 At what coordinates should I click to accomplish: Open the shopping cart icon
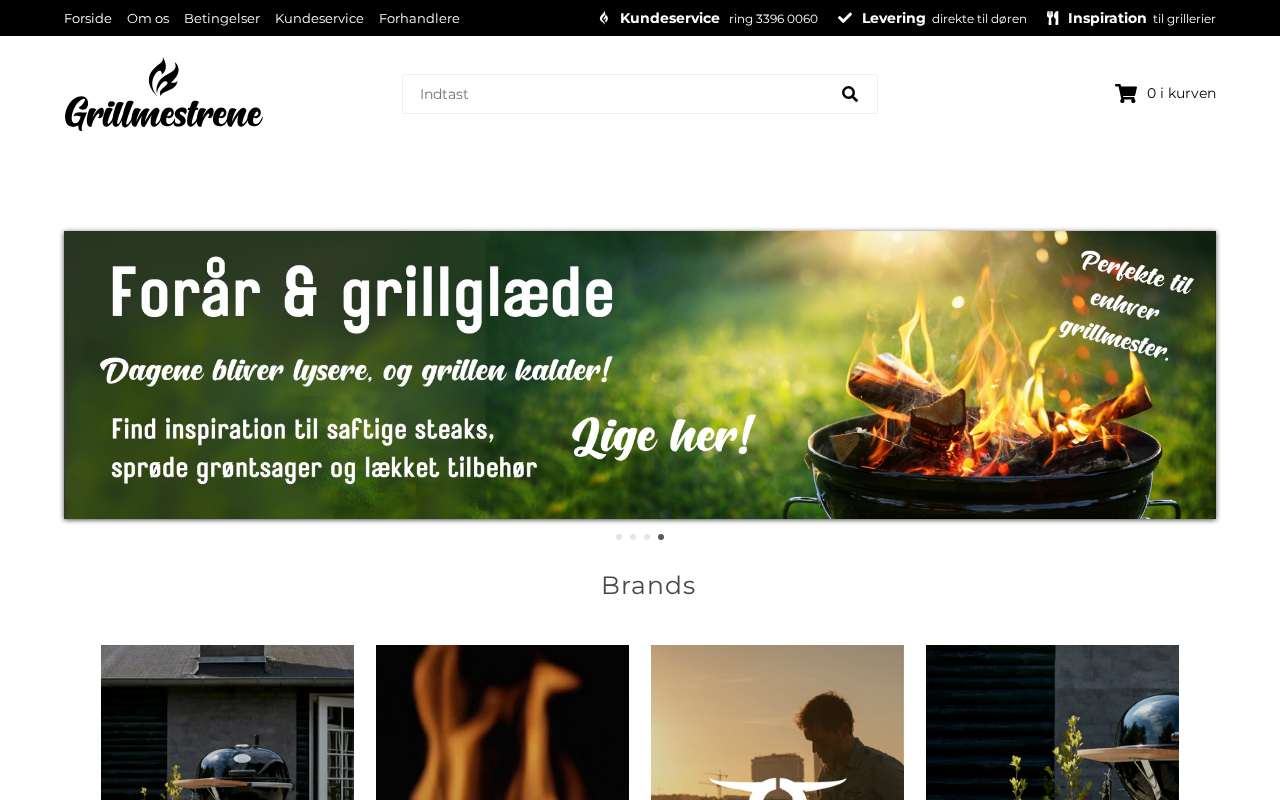(1126, 93)
